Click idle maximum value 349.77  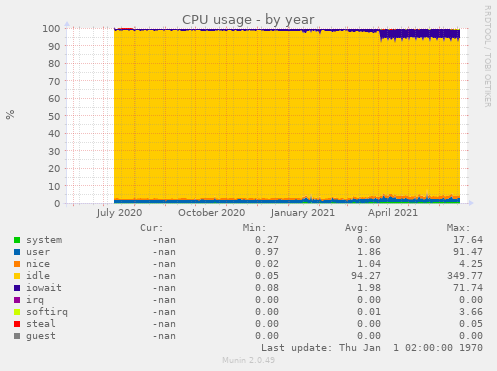(x=465, y=276)
